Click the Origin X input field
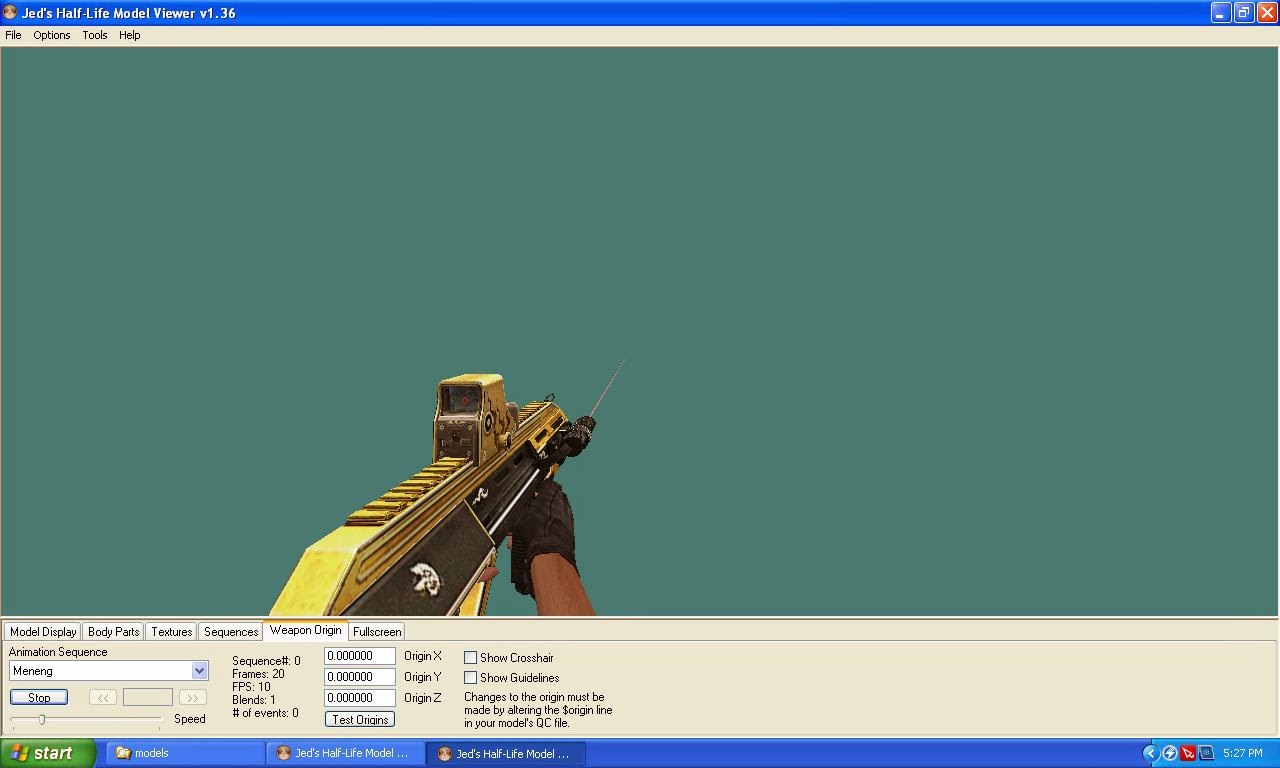Screen dimensions: 1280x768 point(359,656)
